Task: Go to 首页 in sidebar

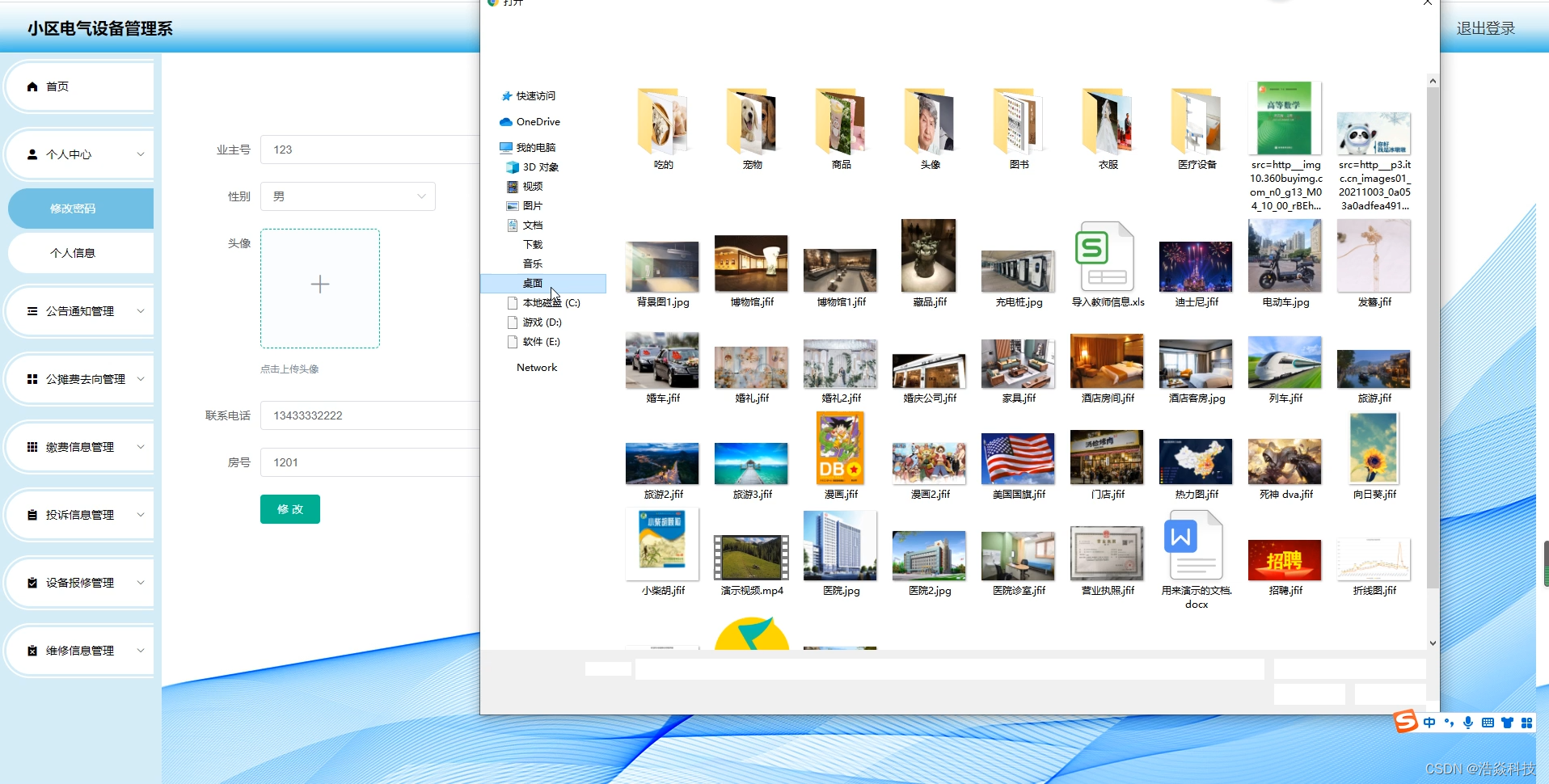Action: (79, 86)
